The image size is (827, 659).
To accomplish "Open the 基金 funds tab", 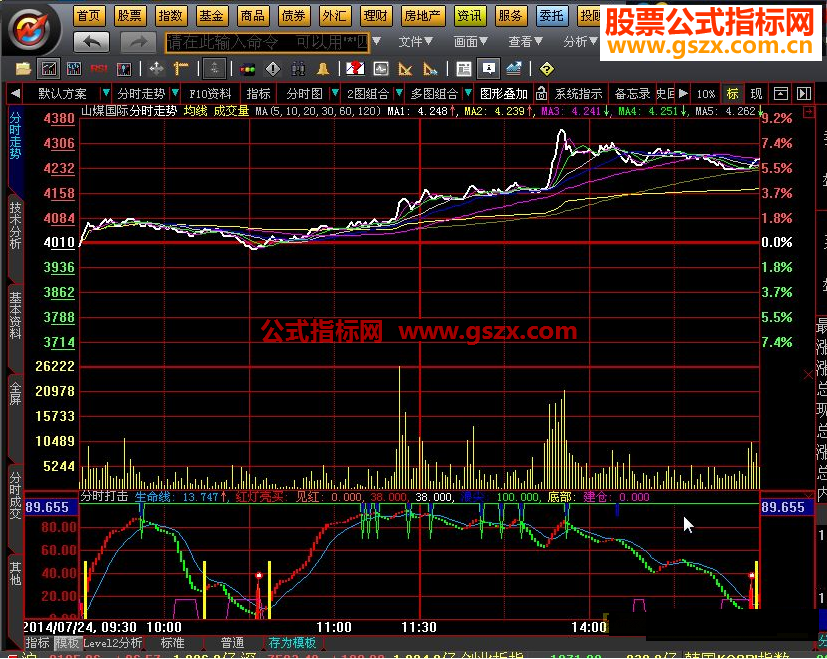I will click(x=211, y=16).
